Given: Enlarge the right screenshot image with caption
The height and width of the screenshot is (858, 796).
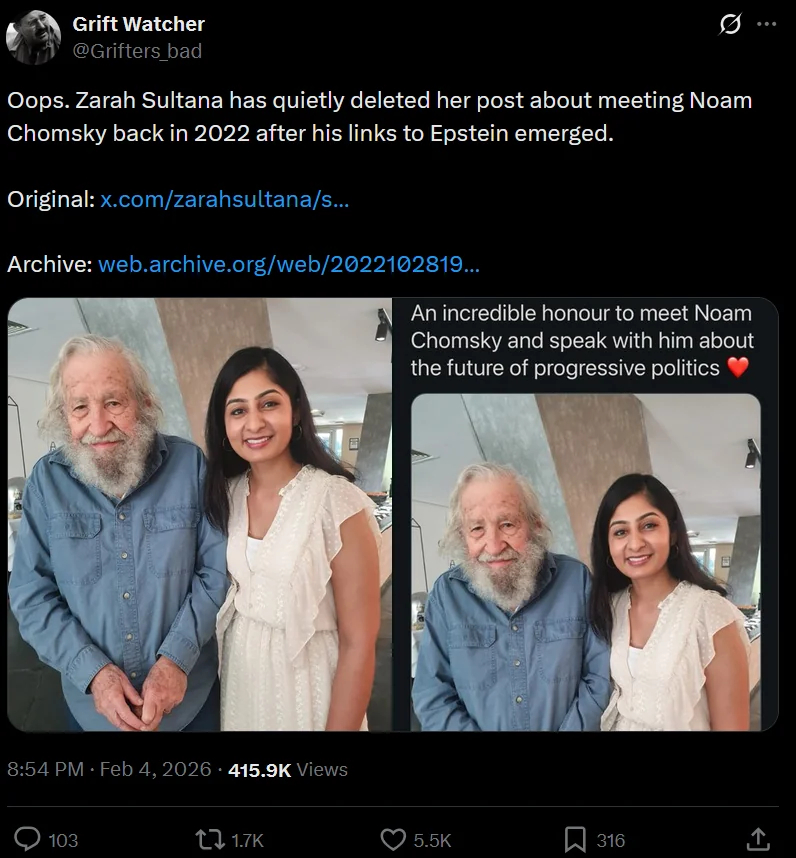Looking at the screenshot, I should pyautogui.click(x=586, y=515).
